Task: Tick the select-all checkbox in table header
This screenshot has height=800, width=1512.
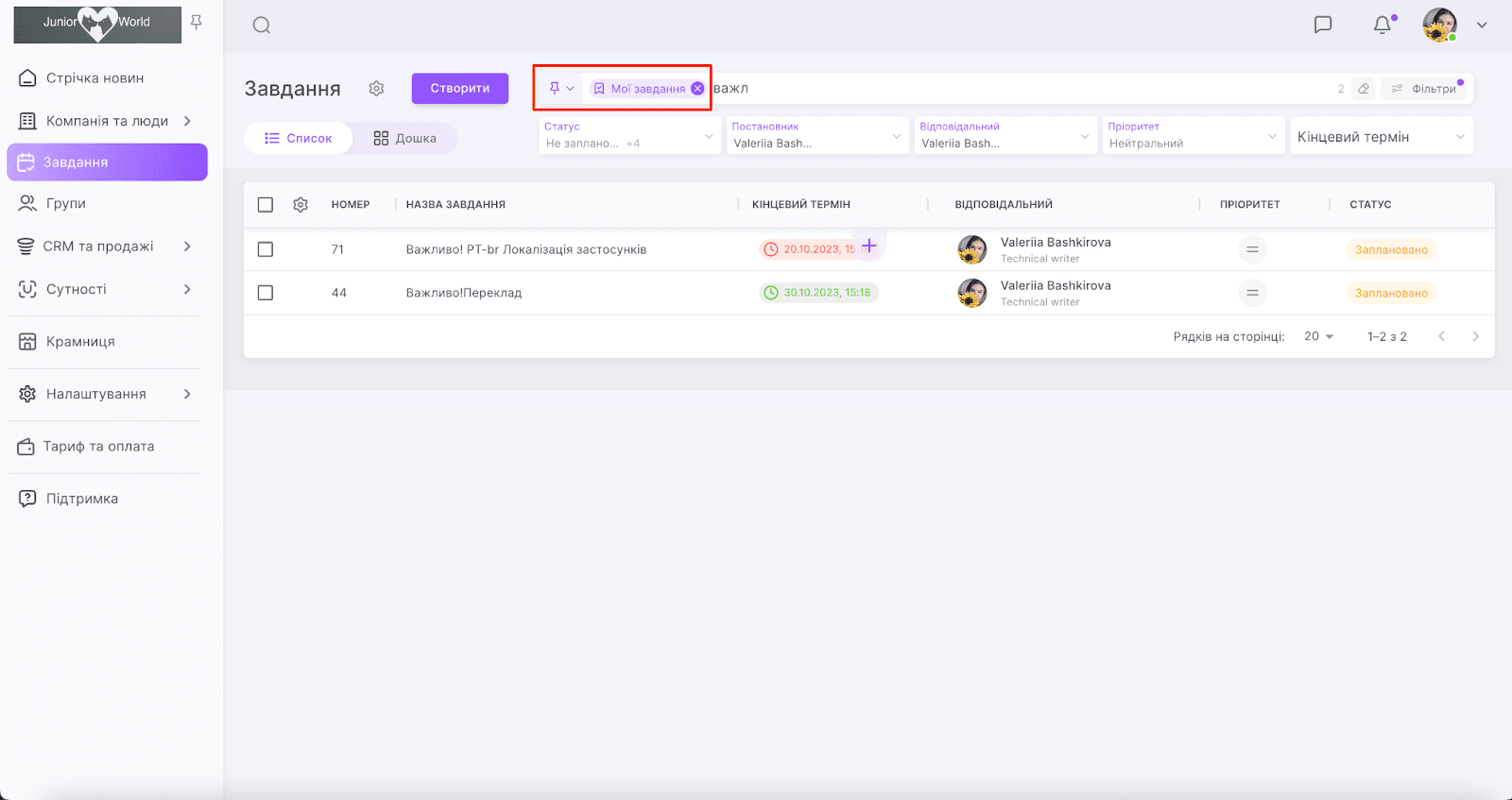Action: coord(266,205)
